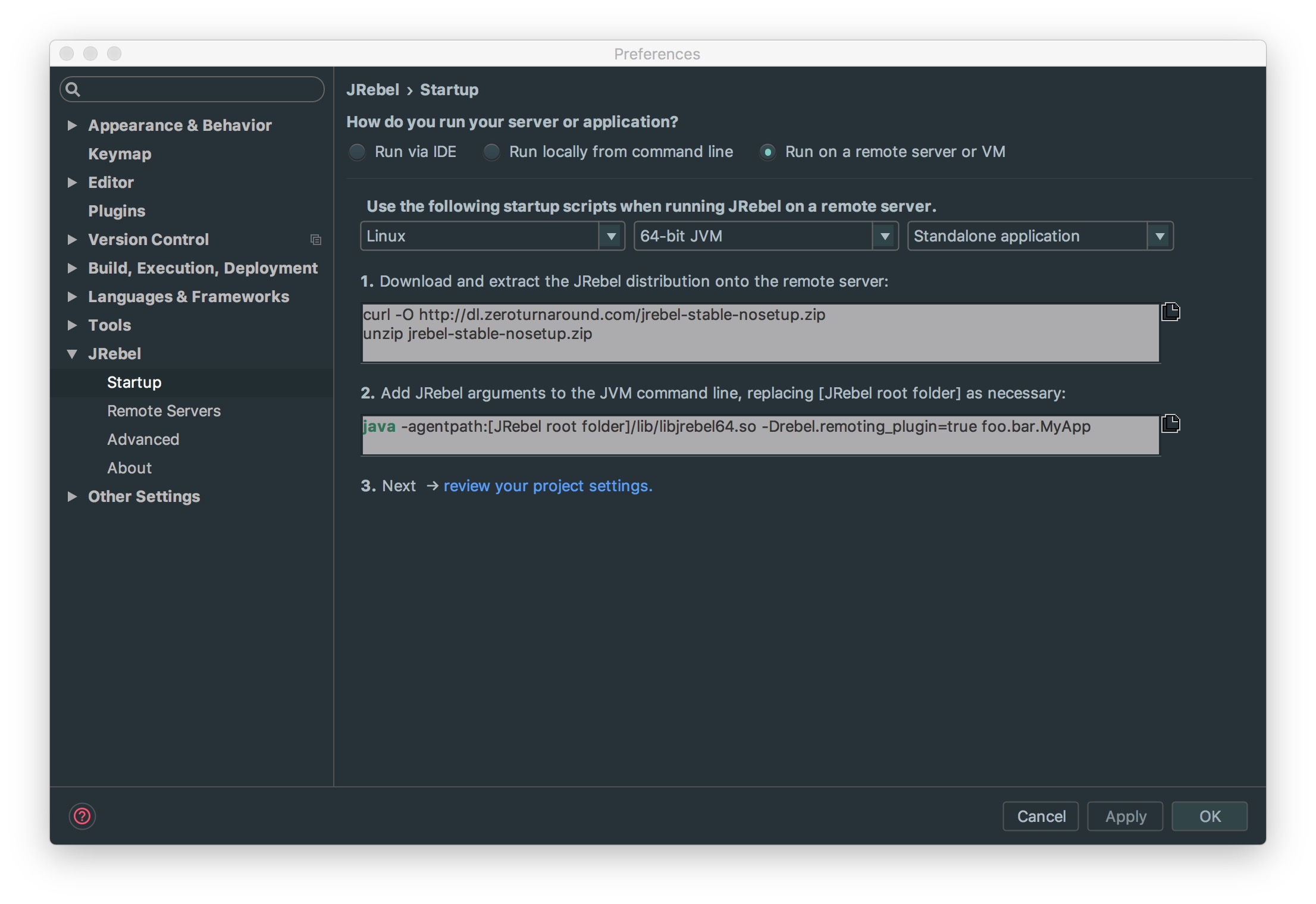Image resolution: width=1316 pixels, height=904 pixels.
Task: Navigate to JRebel Advanced settings
Action: pos(143,439)
